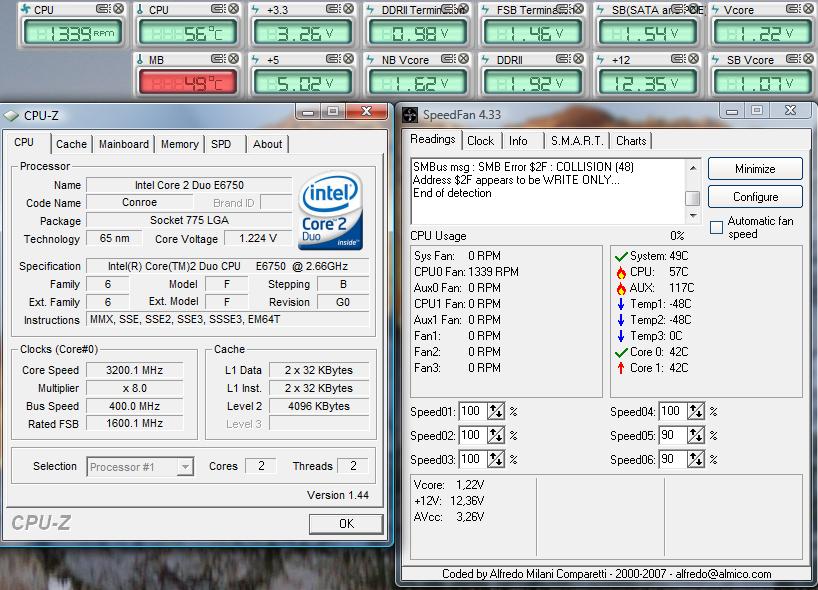Close the MB temperature gadget
The height and width of the screenshot is (590, 818).
[234, 58]
